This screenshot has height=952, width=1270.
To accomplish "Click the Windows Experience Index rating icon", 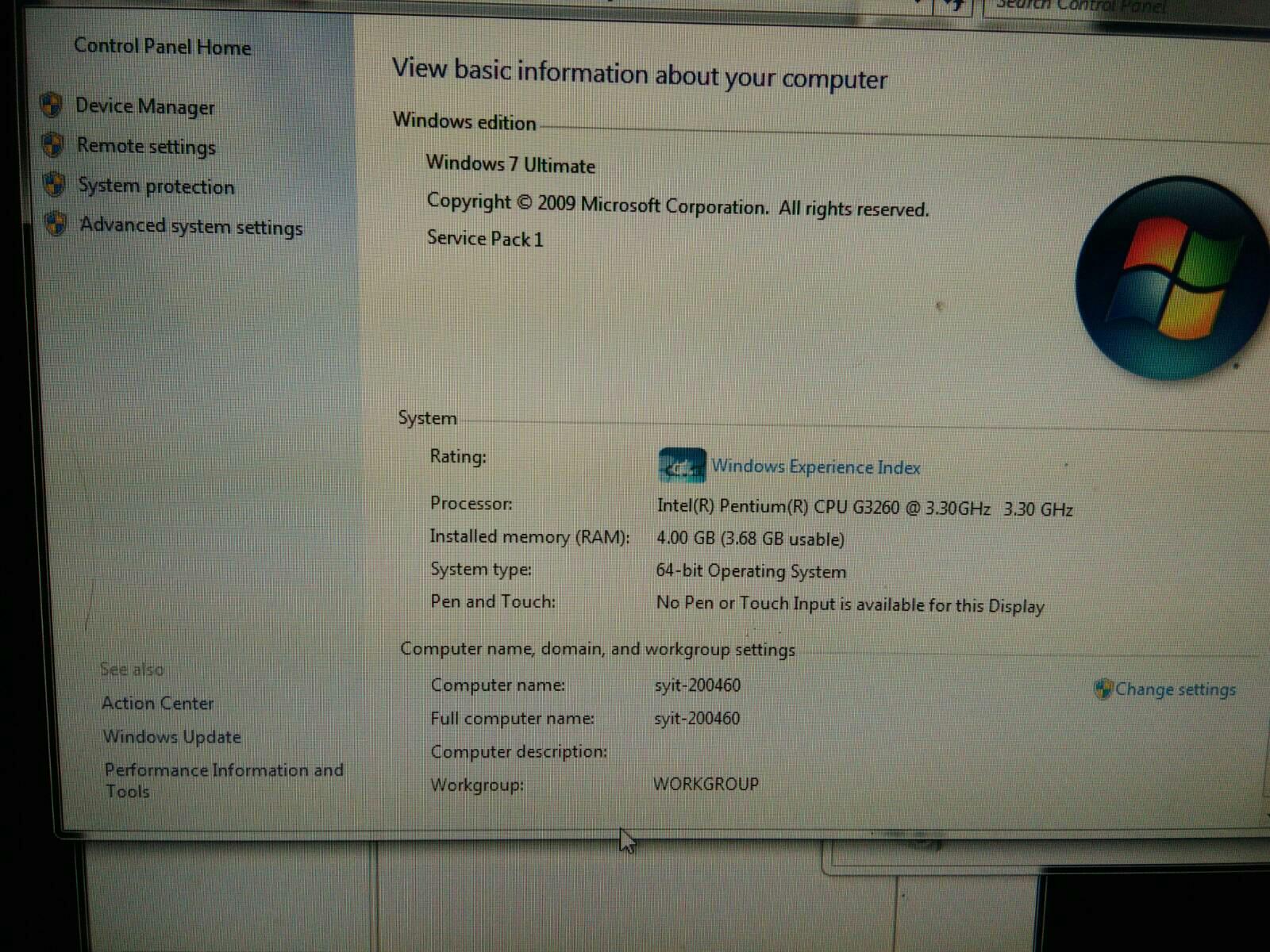I will point(682,466).
